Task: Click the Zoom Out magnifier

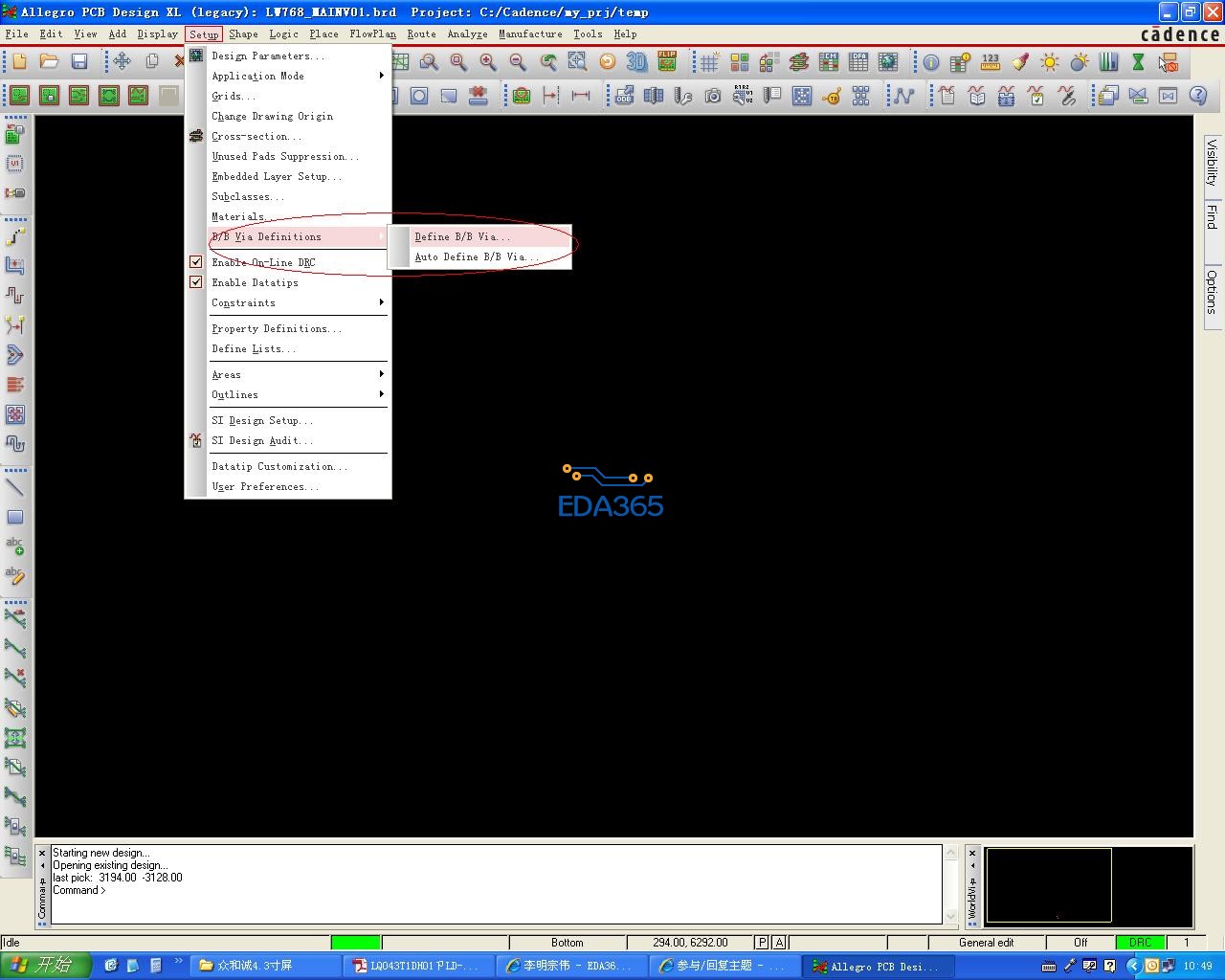Action: [x=518, y=62]
